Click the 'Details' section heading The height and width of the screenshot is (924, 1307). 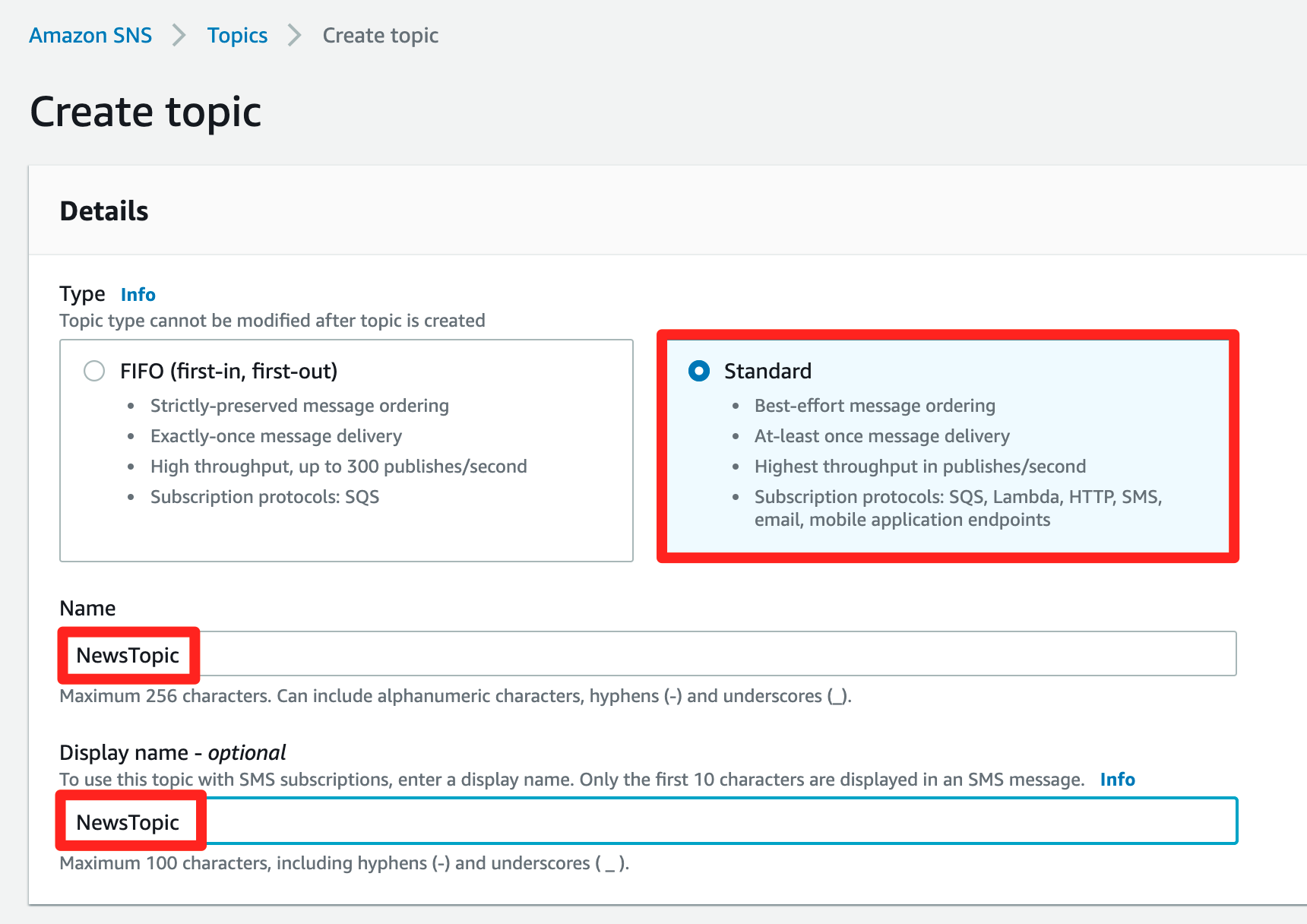point(104,210)
